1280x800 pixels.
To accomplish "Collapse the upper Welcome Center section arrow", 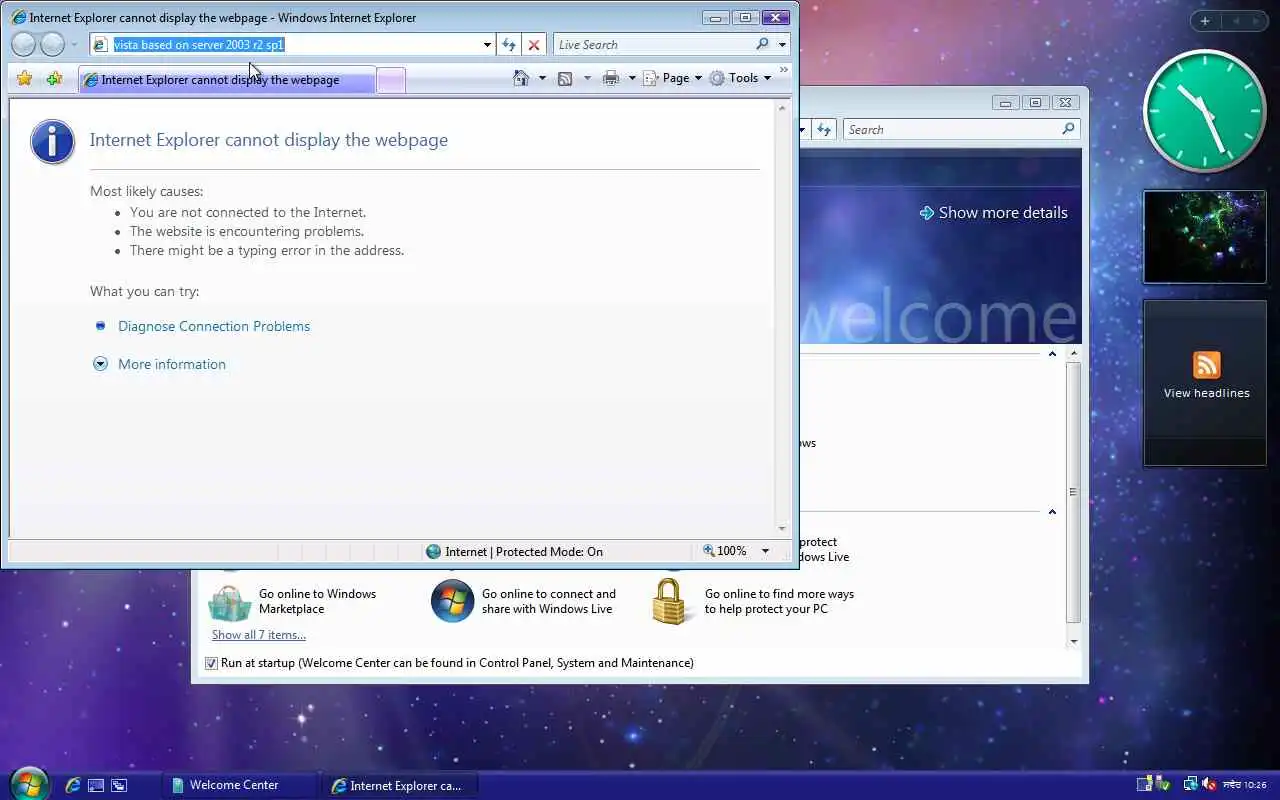I will point(1052,354).
